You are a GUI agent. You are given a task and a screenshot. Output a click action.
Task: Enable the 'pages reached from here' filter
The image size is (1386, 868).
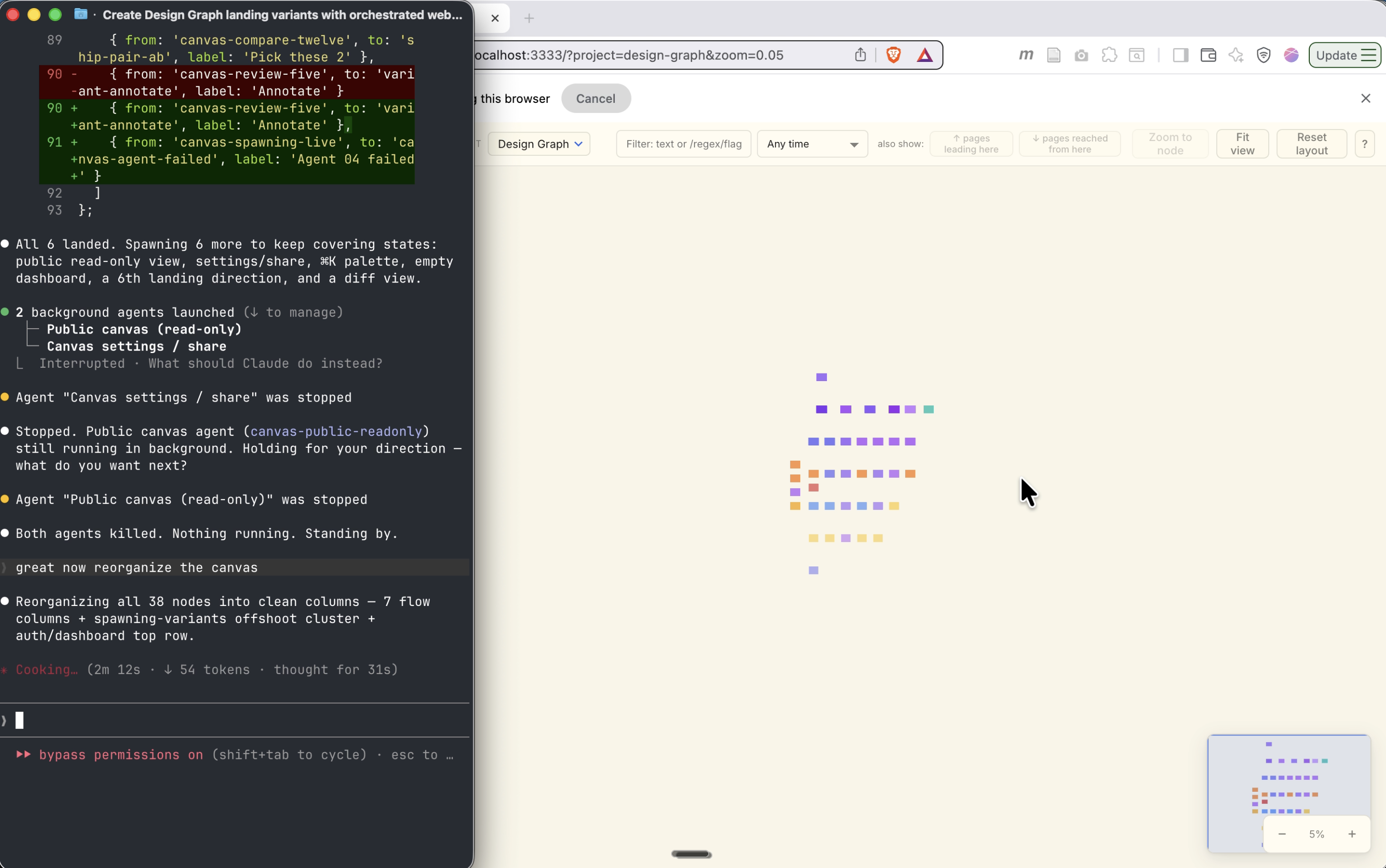(x=1070, y=143)
